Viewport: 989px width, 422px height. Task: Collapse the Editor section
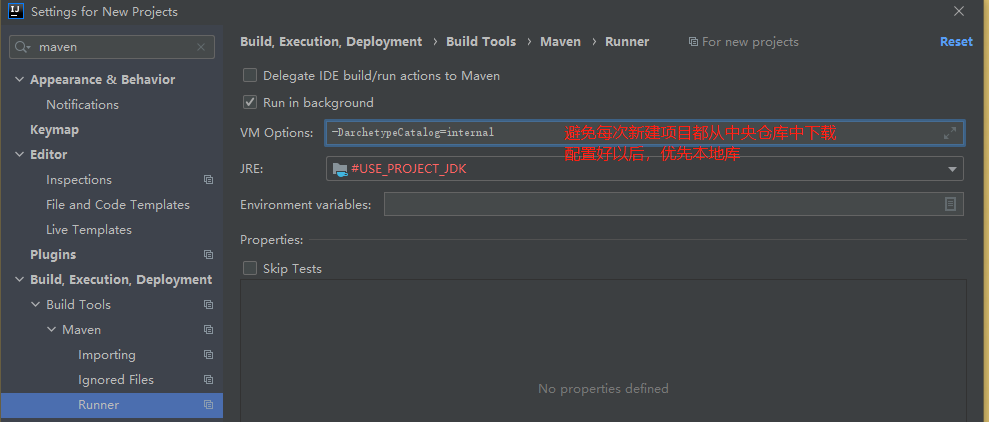click(x=20, y=155)
